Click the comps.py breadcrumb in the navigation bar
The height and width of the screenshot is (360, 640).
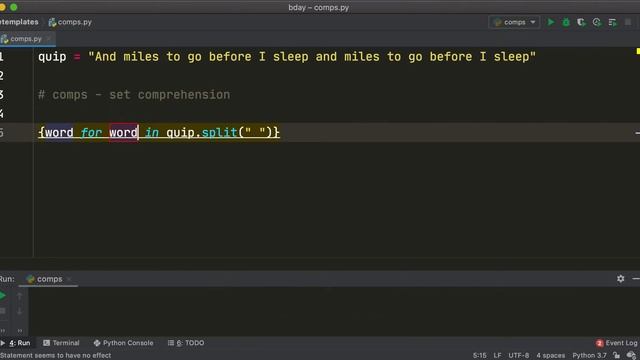tap(70, 22)
